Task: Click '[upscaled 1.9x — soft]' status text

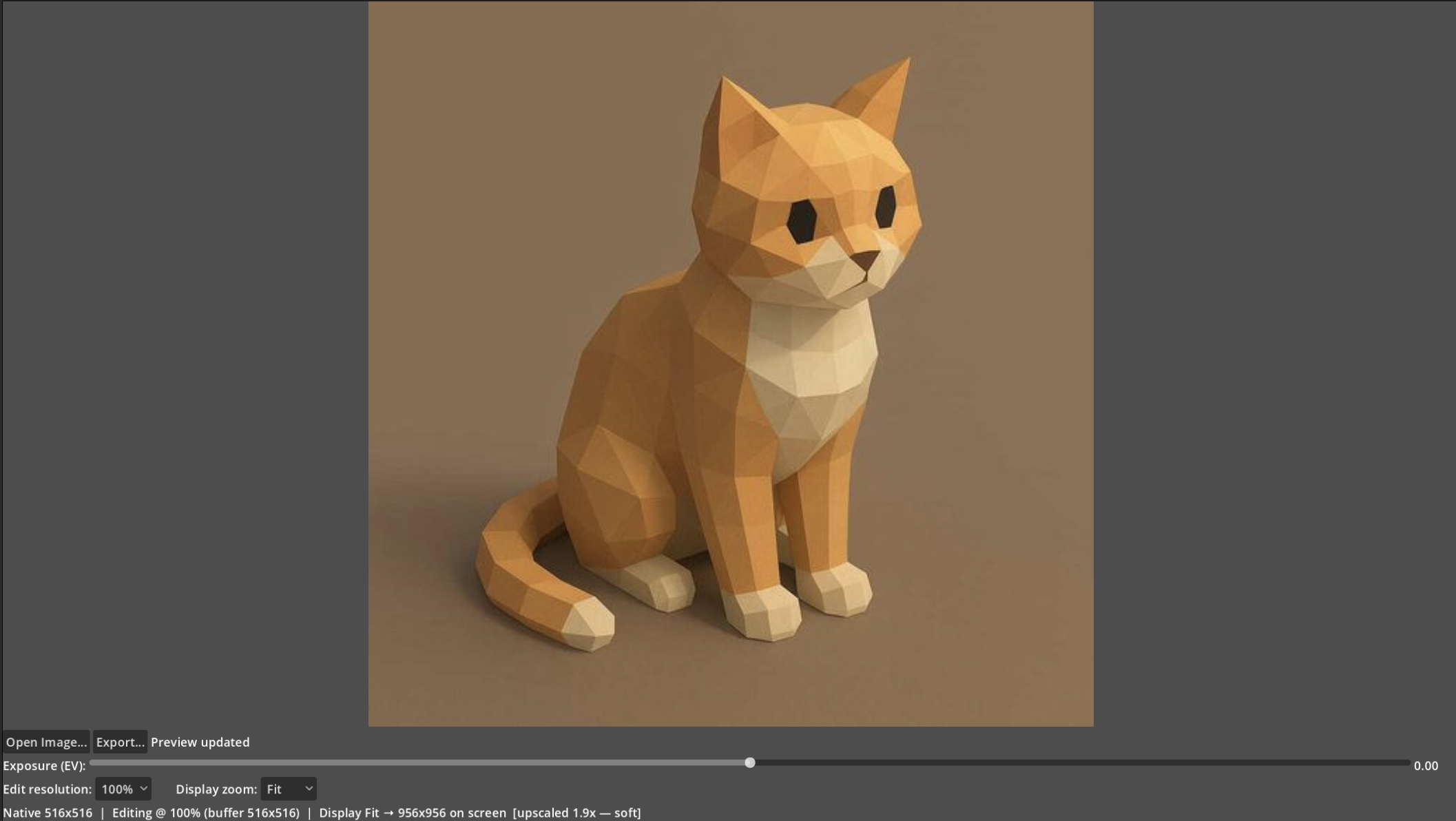Action: 577,813
